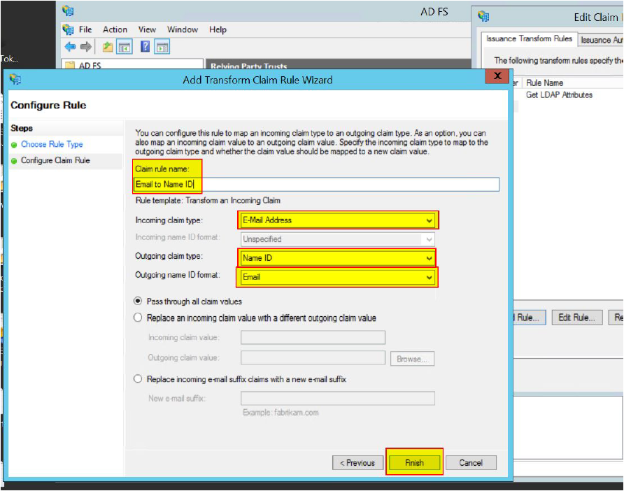Screen dimensions: 624x491
Task: Select Replace incoming e-mail suffix claims option
Action: [x=139, y=378]
